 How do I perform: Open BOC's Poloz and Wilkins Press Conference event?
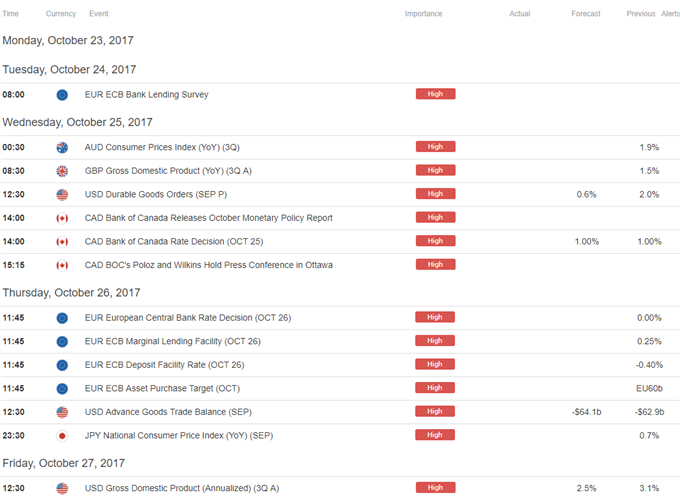point(209,265)
